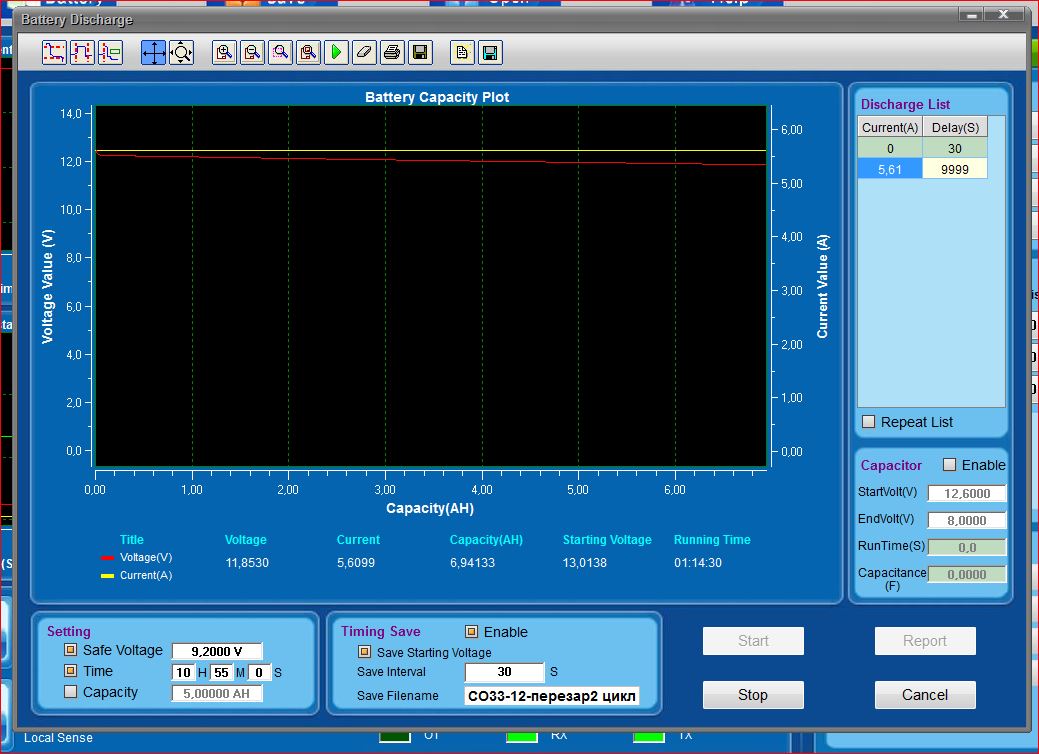Toggle the Safe Voltage checkbox

[70, 651]
